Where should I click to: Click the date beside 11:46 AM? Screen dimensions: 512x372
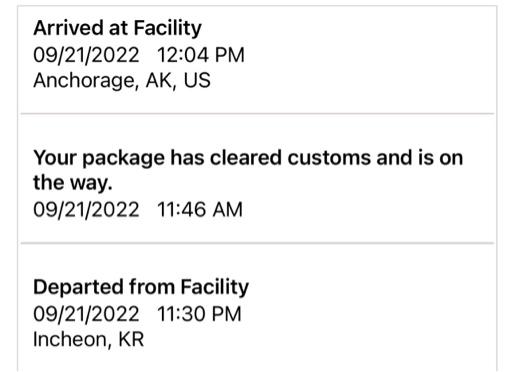[86, 210]
